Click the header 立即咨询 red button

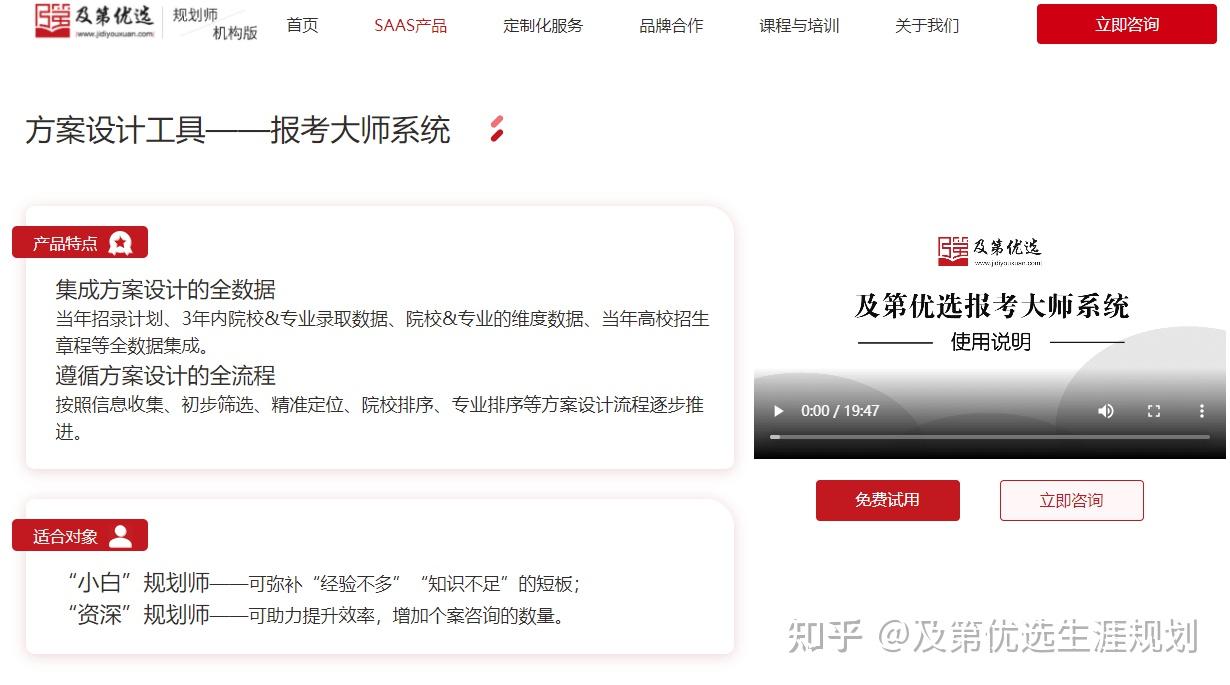(1126, 24)
